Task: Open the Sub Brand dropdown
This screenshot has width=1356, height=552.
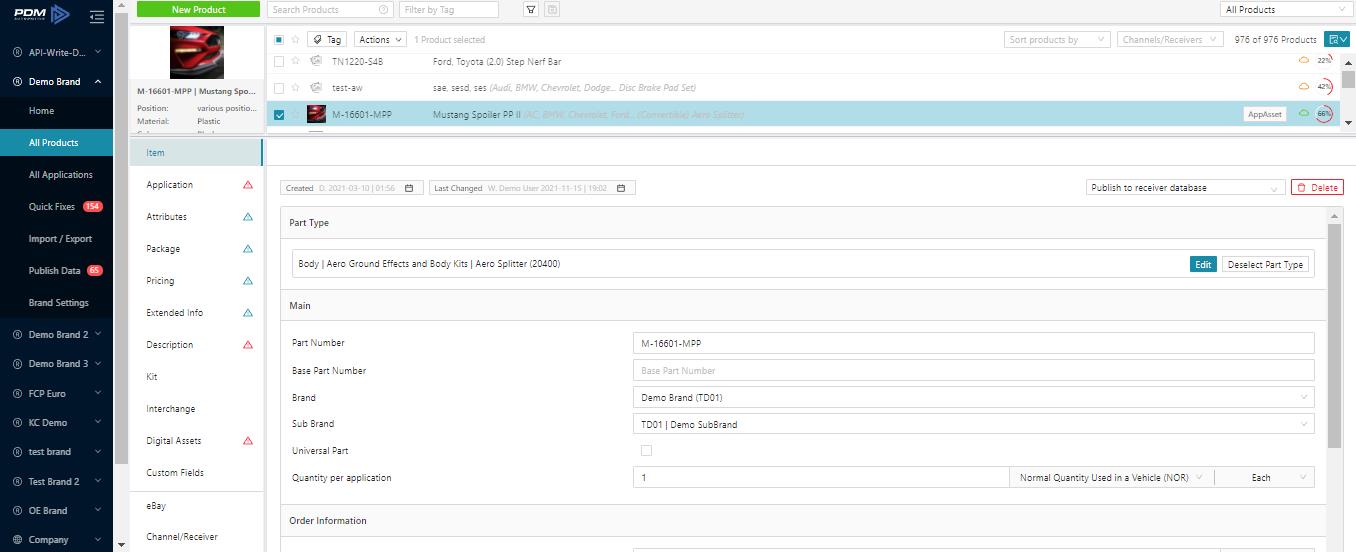Action: coord(974,424)
